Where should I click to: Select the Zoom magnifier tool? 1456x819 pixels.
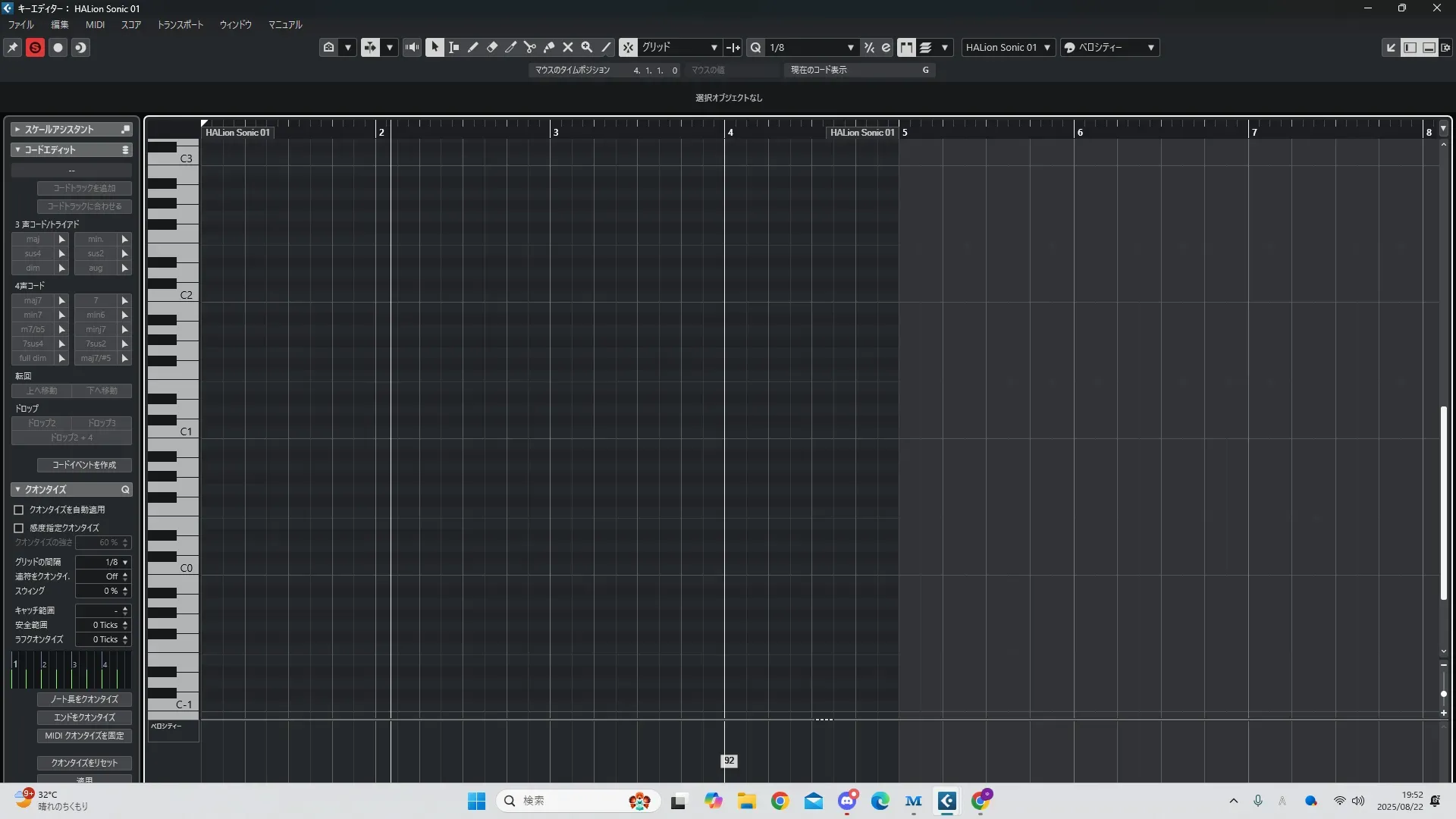pyautogui.click(x=587, y=47)
